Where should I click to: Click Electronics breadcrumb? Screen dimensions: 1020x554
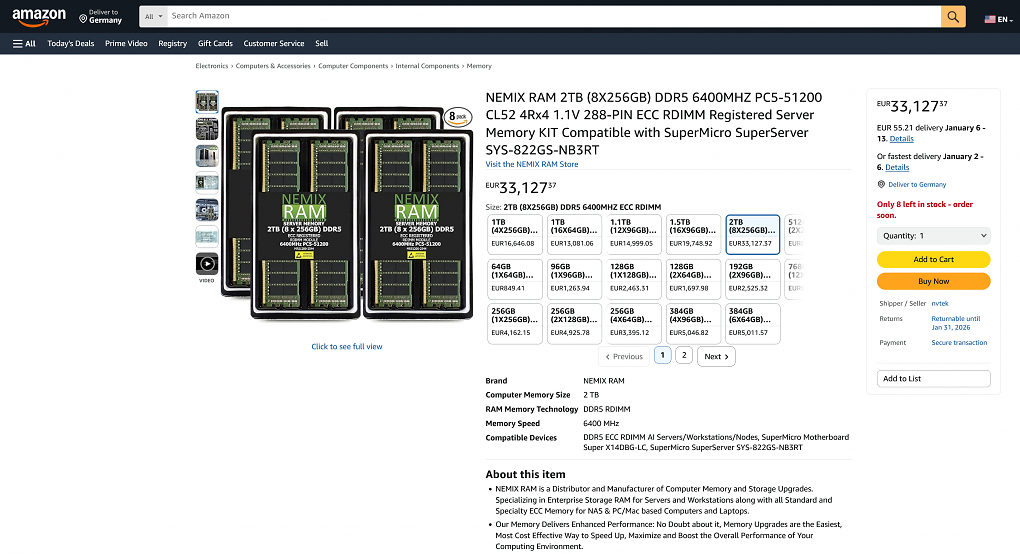[x=211, y=66]
